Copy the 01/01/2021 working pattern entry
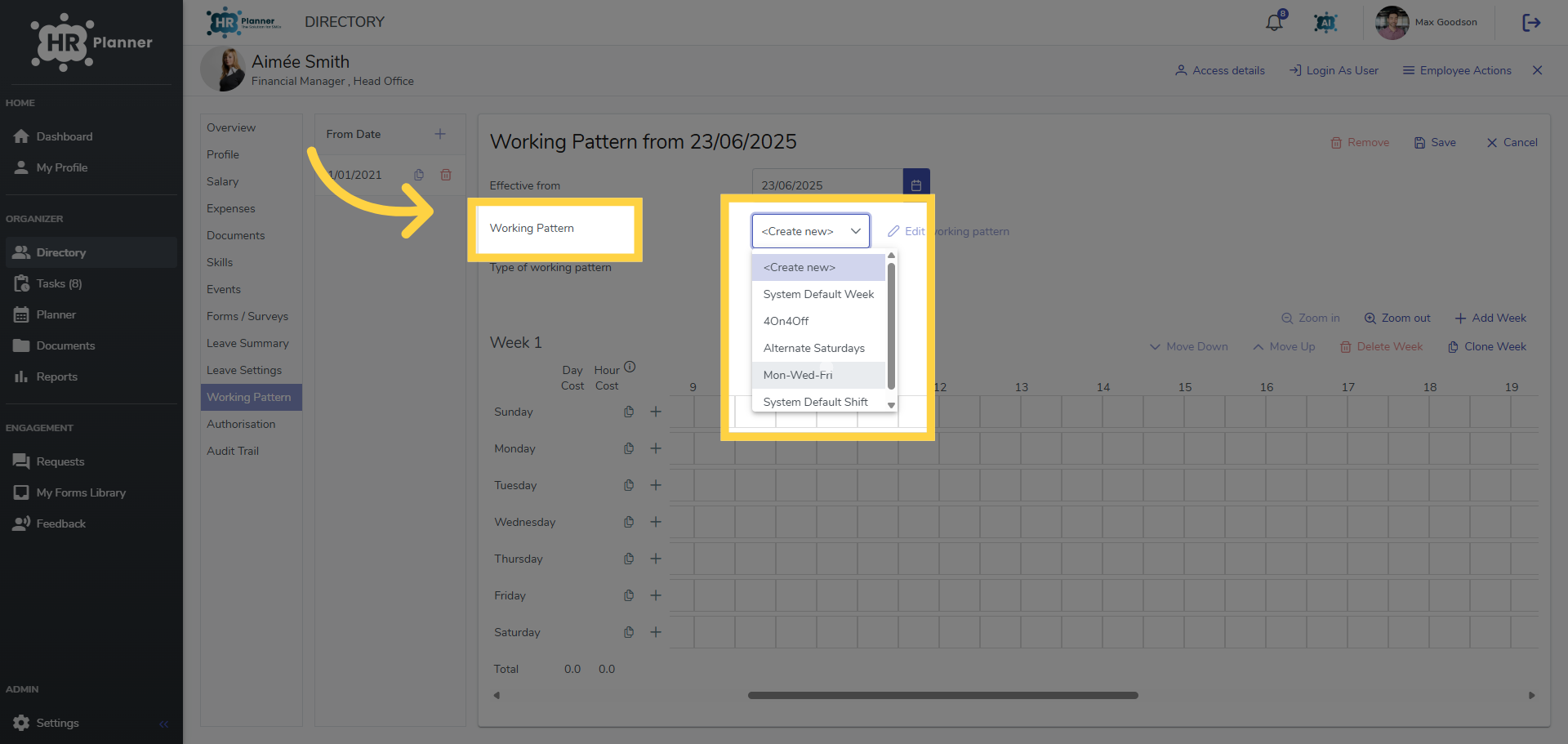The image size is (1568, 744). coord(419,175)
